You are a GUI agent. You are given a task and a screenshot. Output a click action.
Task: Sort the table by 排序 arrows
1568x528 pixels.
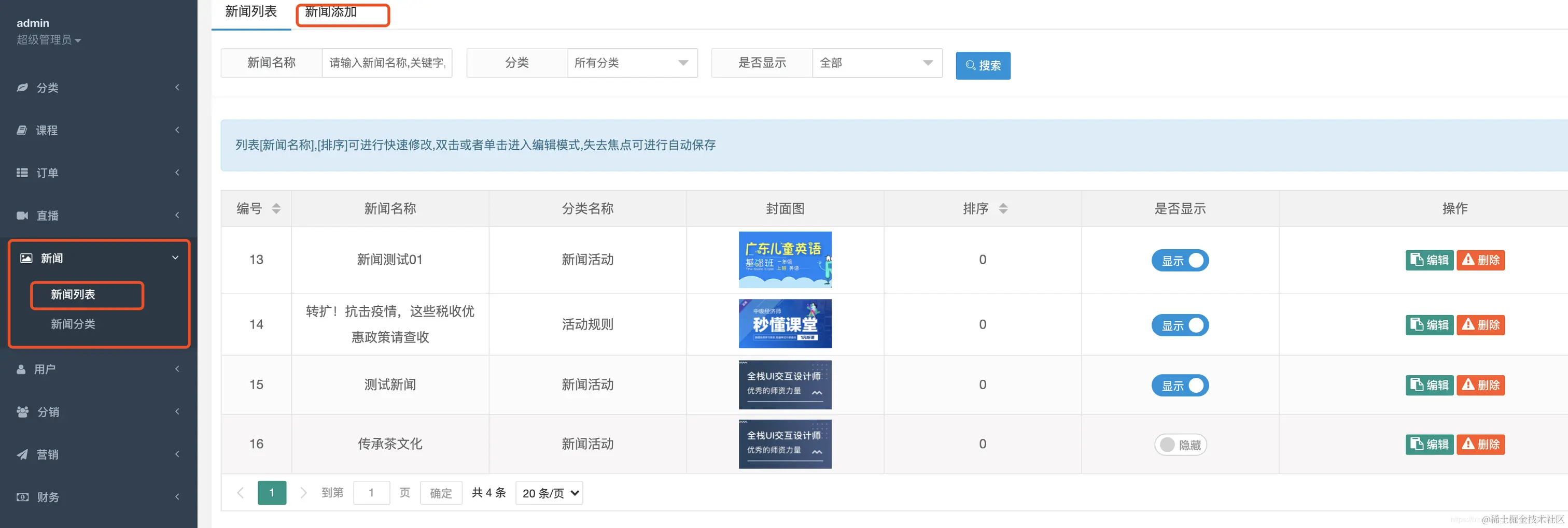point(1003,209)
